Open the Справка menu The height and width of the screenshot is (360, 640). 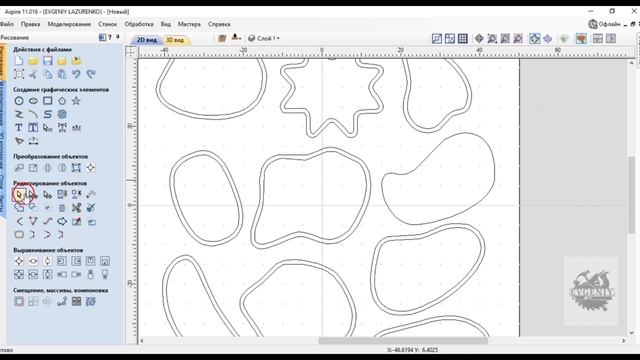219,24
